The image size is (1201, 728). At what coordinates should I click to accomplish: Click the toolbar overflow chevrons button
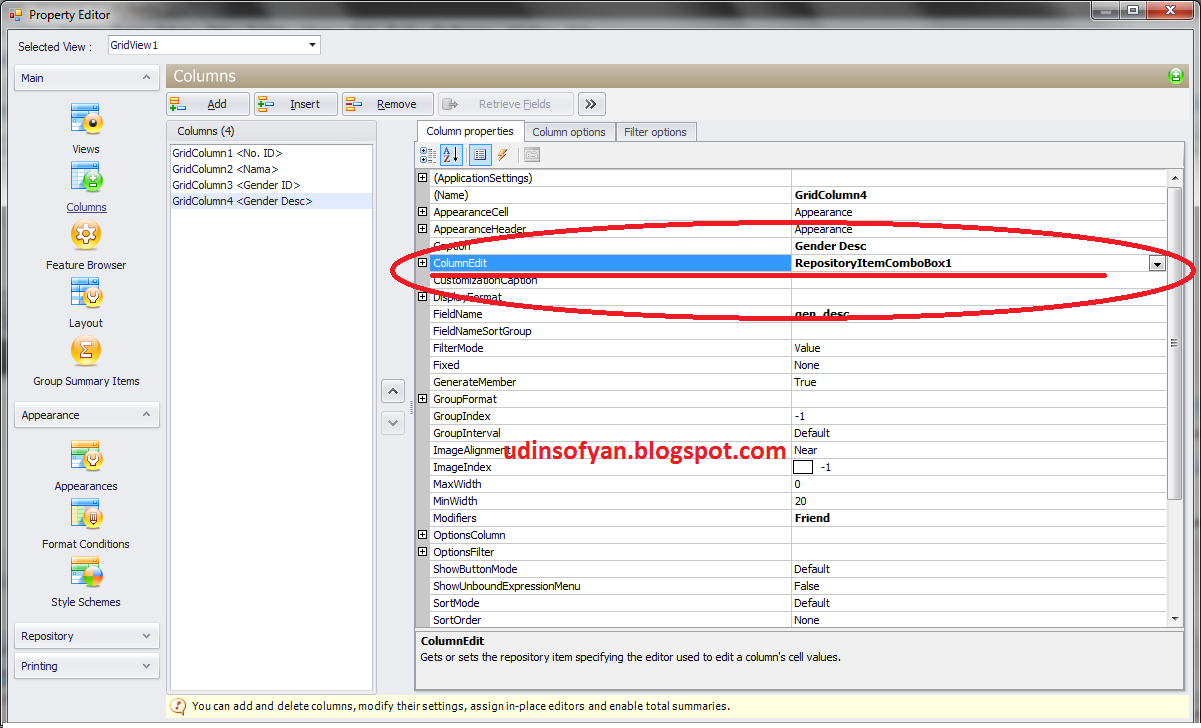tap(591, 104)
